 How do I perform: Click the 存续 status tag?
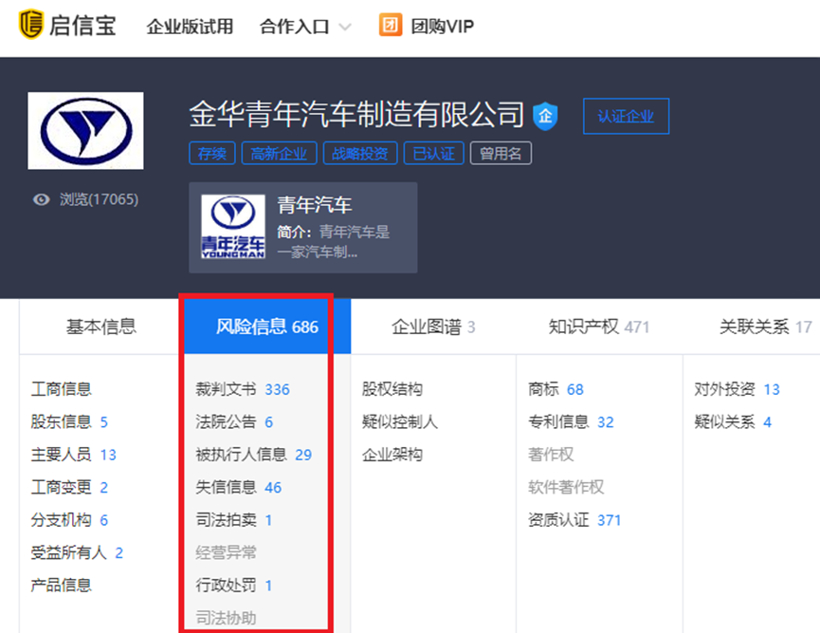pyautogui.click(x=212, y=153)
